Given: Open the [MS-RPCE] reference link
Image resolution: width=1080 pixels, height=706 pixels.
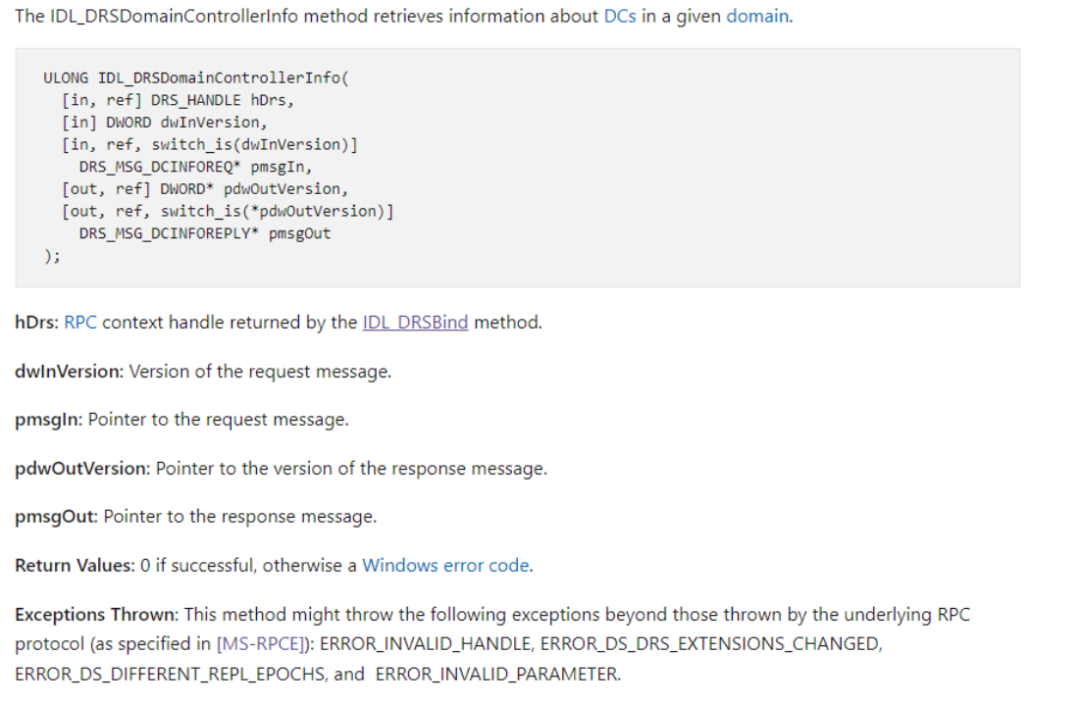Looking at the screenshot, I should coord(259,643).
